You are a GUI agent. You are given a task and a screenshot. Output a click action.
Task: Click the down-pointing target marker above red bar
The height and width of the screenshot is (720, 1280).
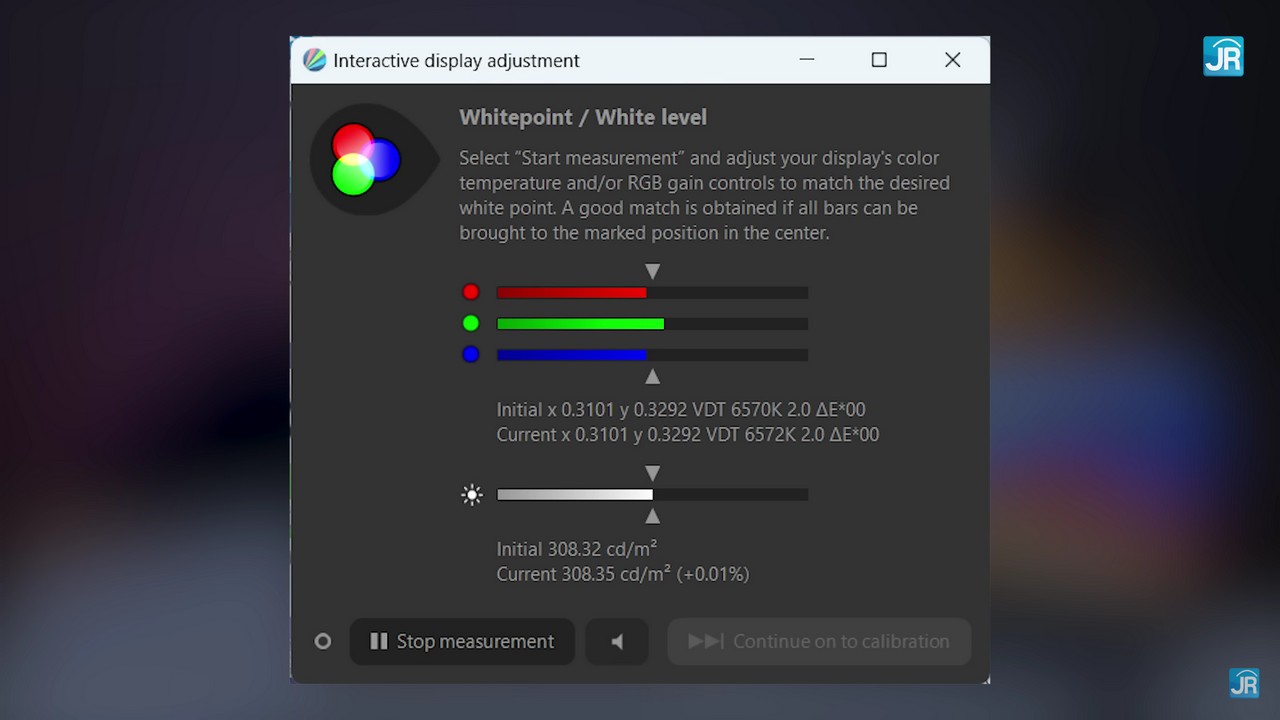click(653, 271)
